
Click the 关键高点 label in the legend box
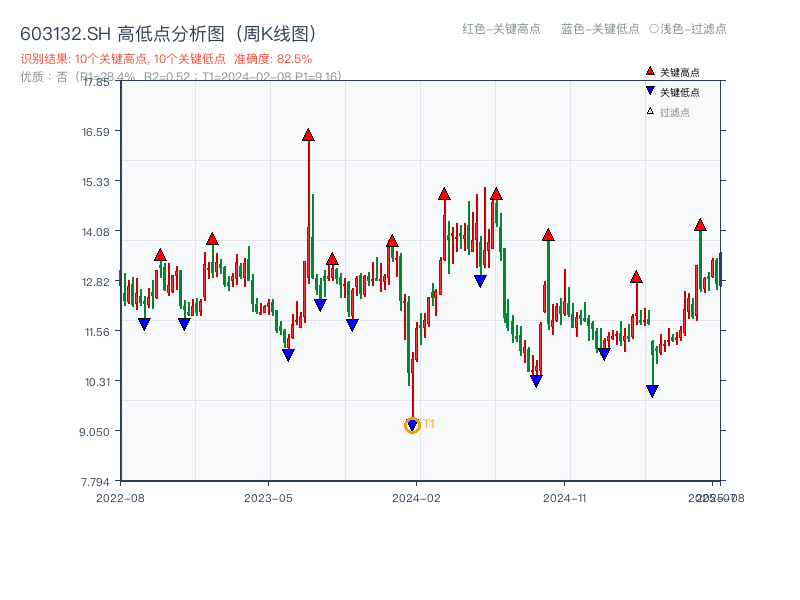click(680, 72)
